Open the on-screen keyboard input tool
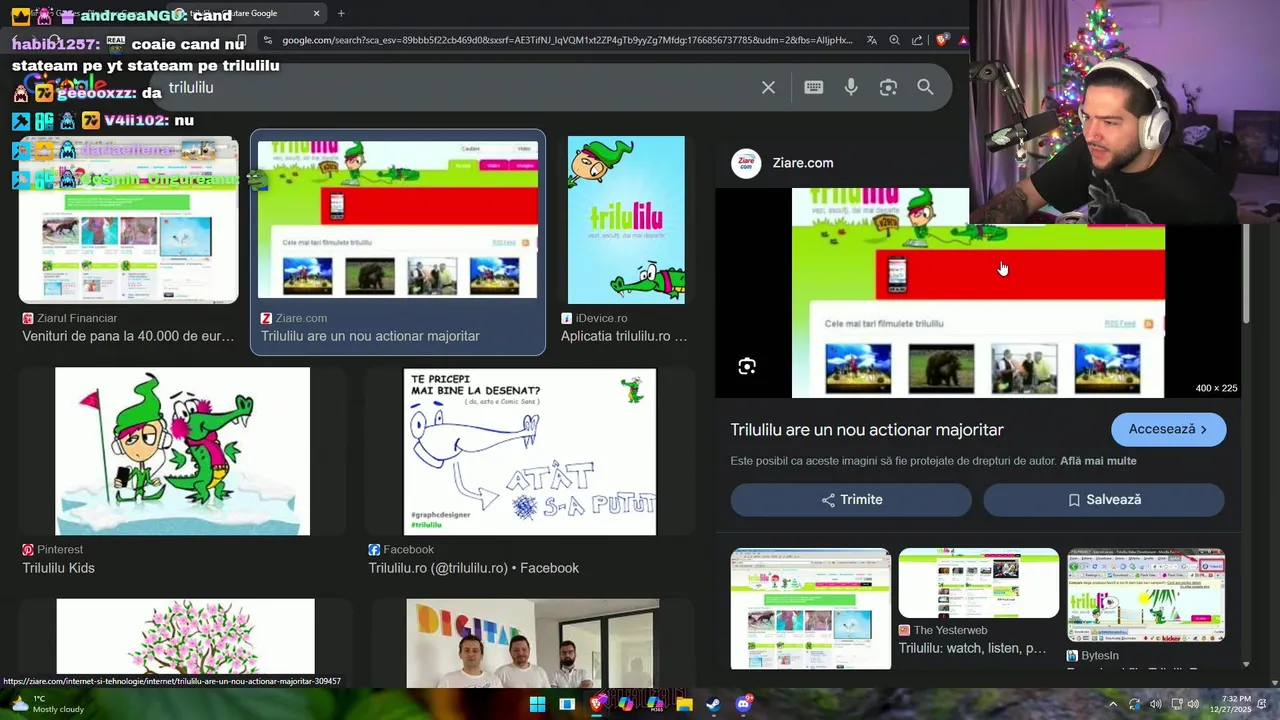Viewport: 1280px width, 720px height. [813, 87]
